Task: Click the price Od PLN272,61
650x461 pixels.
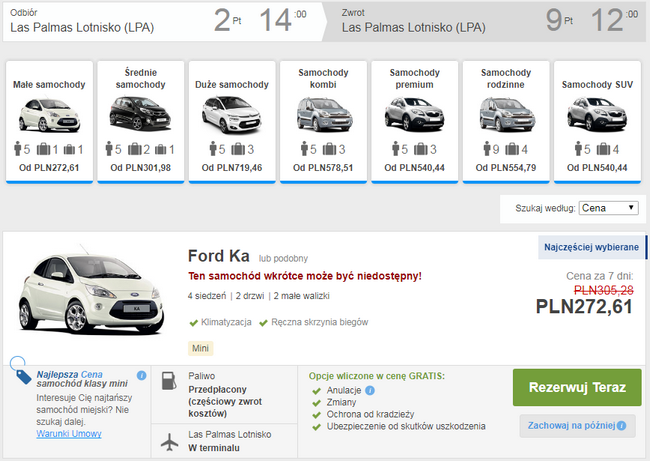Action: [49, 168]
